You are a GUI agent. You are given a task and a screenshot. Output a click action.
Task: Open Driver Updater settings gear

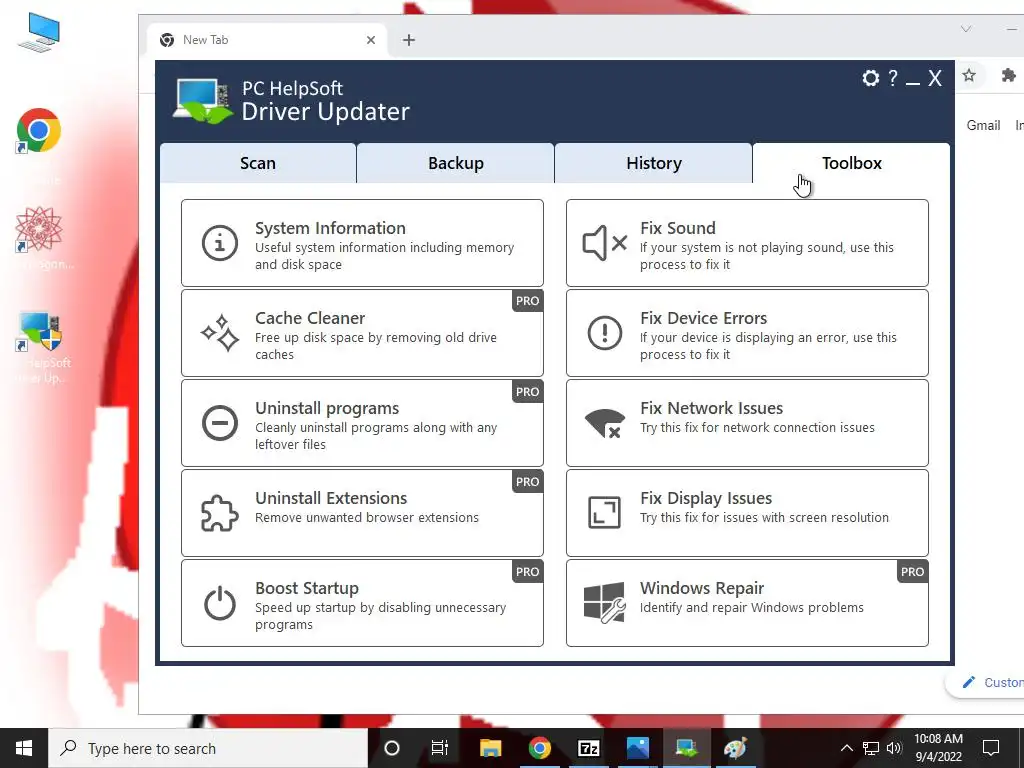(871, 78)
